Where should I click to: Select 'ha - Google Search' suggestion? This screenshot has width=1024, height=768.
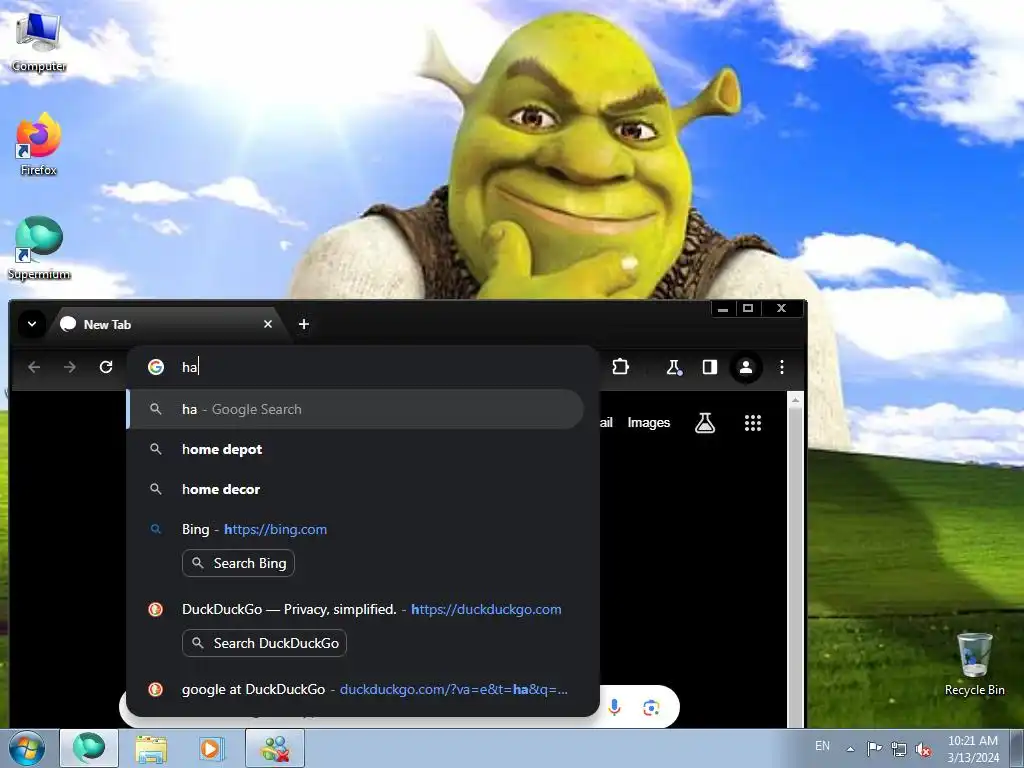[x=356, y=409]
